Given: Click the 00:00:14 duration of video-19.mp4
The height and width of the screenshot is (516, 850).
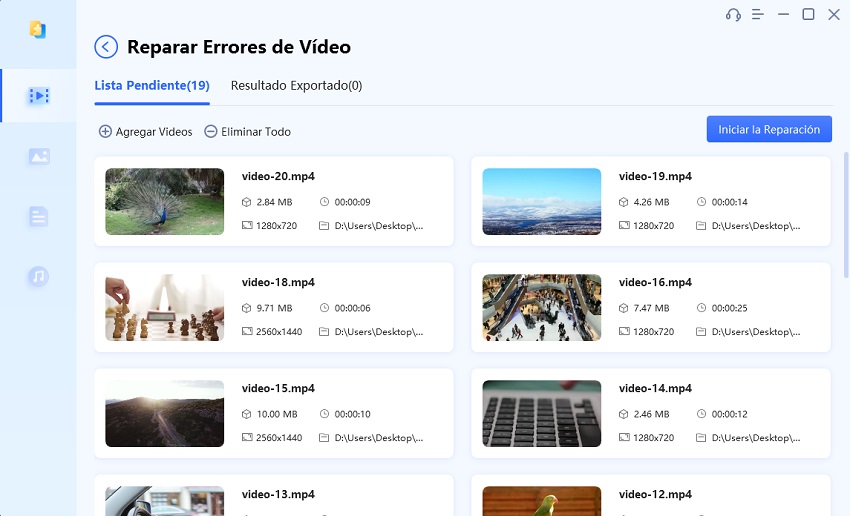Looking at the screenshot, I should pyautogui.click(x=730, y=202).
